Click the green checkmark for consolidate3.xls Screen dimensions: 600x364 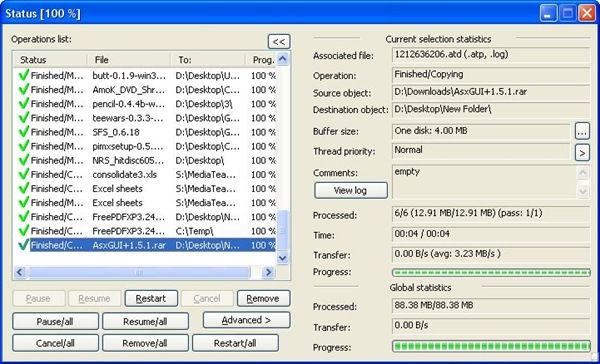[23, 174]
